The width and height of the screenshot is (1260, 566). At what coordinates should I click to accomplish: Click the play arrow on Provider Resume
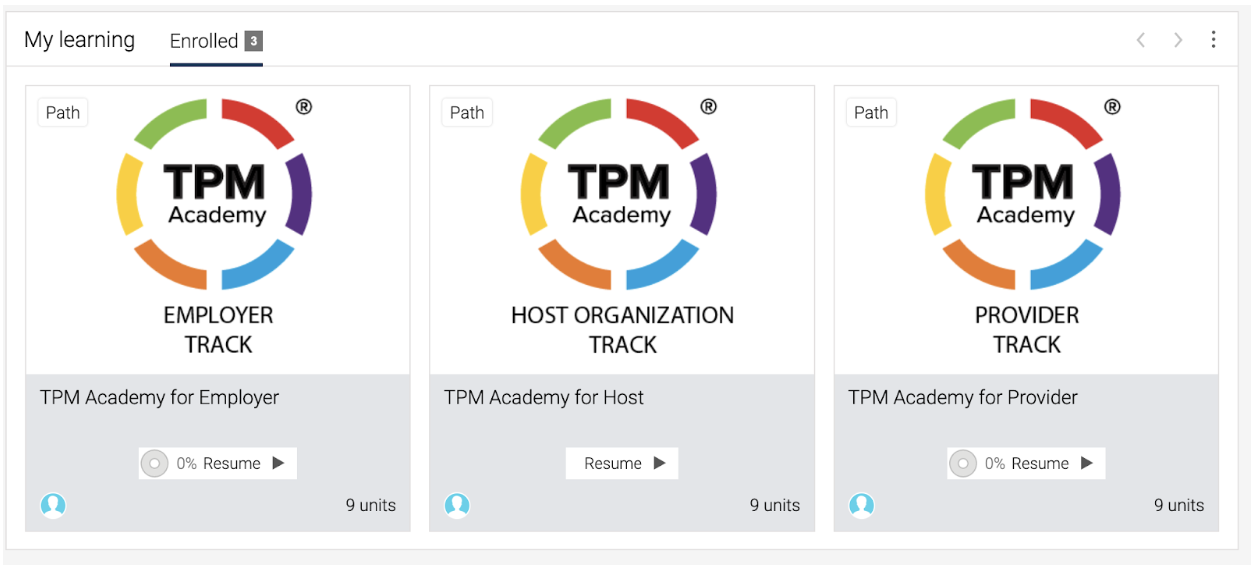click(x=1087, y=463)
